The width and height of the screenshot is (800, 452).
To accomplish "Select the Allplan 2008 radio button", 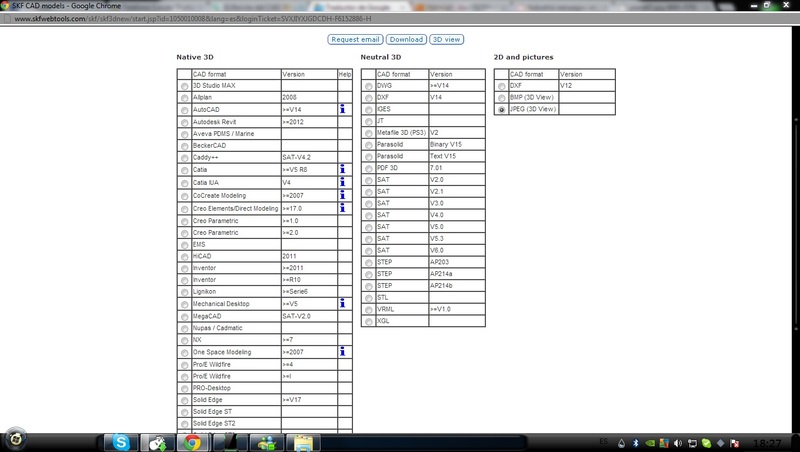I will click(x=185, y=98).
